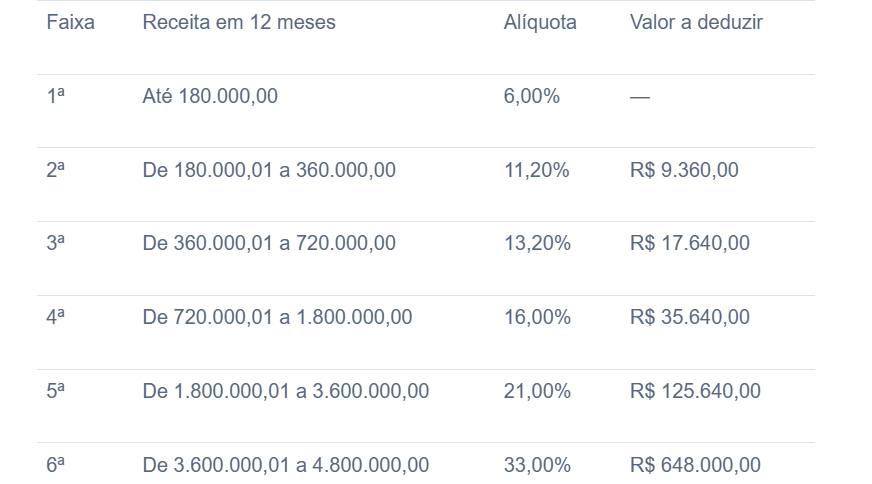Click the 2ª faixa row label
872x484 pixels.
56,170
